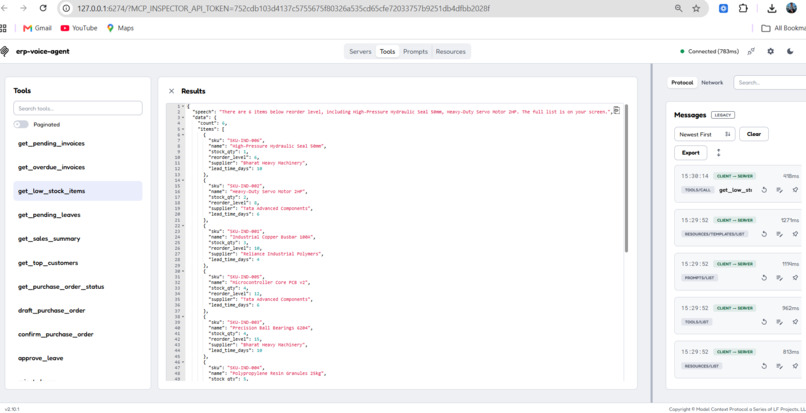
Task: Switch to the Servers tab
Action: click(360, 51)
